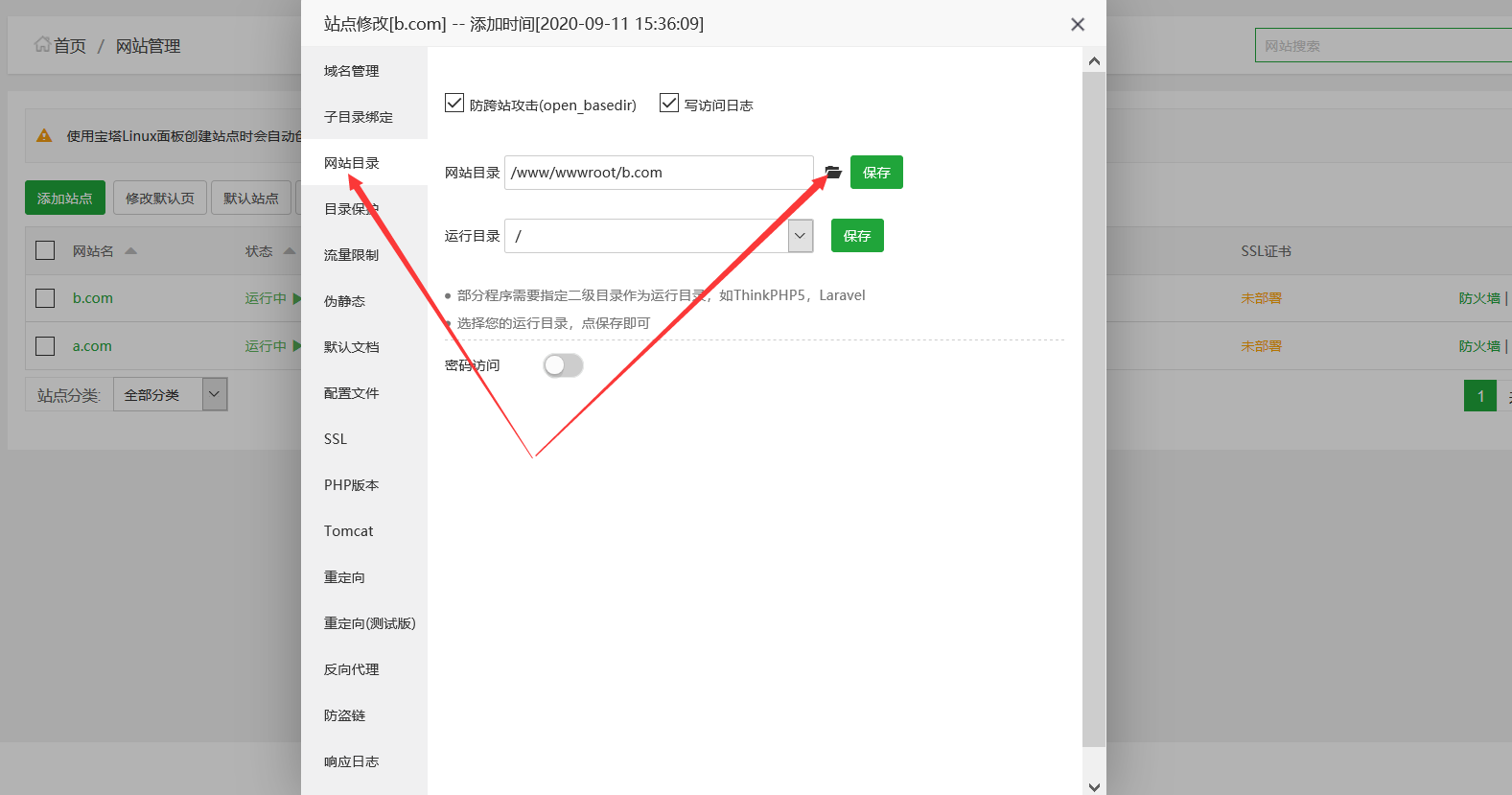Open the 伪静态 tab
The width and height of the screenshot is (1512, 795).
[x=364, y=301]
